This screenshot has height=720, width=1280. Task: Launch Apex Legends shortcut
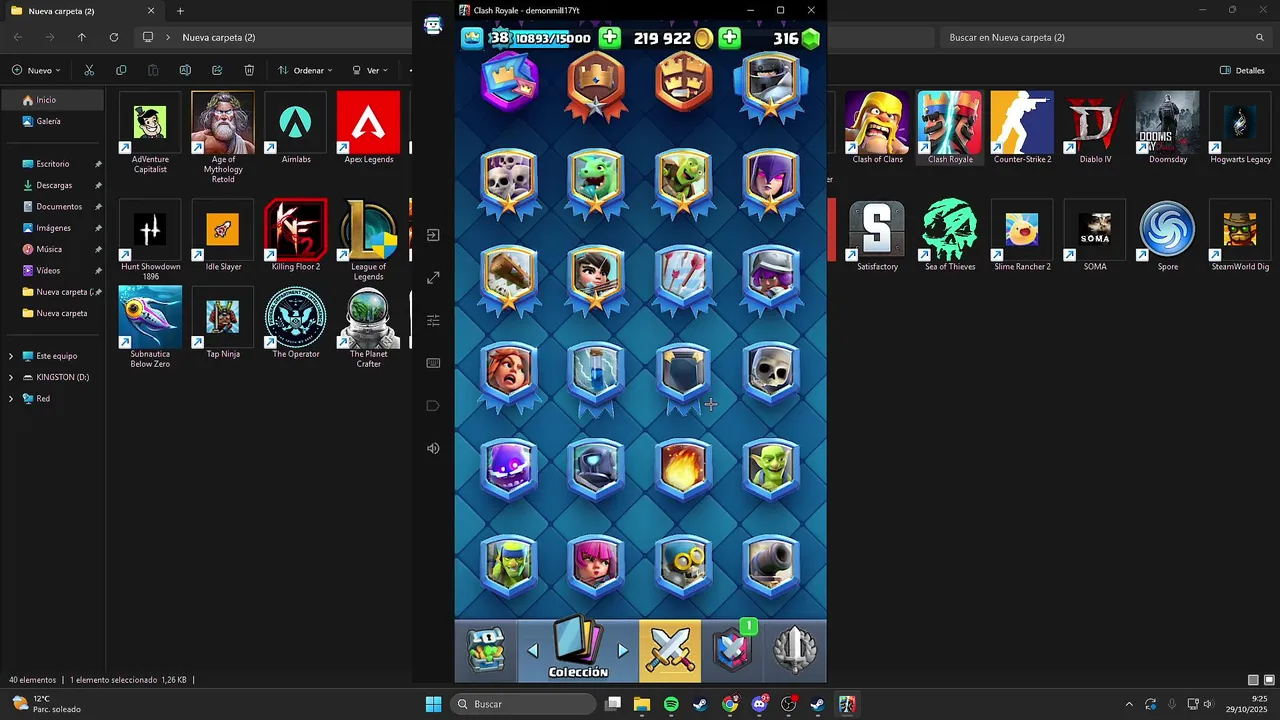tap(368, 128)
